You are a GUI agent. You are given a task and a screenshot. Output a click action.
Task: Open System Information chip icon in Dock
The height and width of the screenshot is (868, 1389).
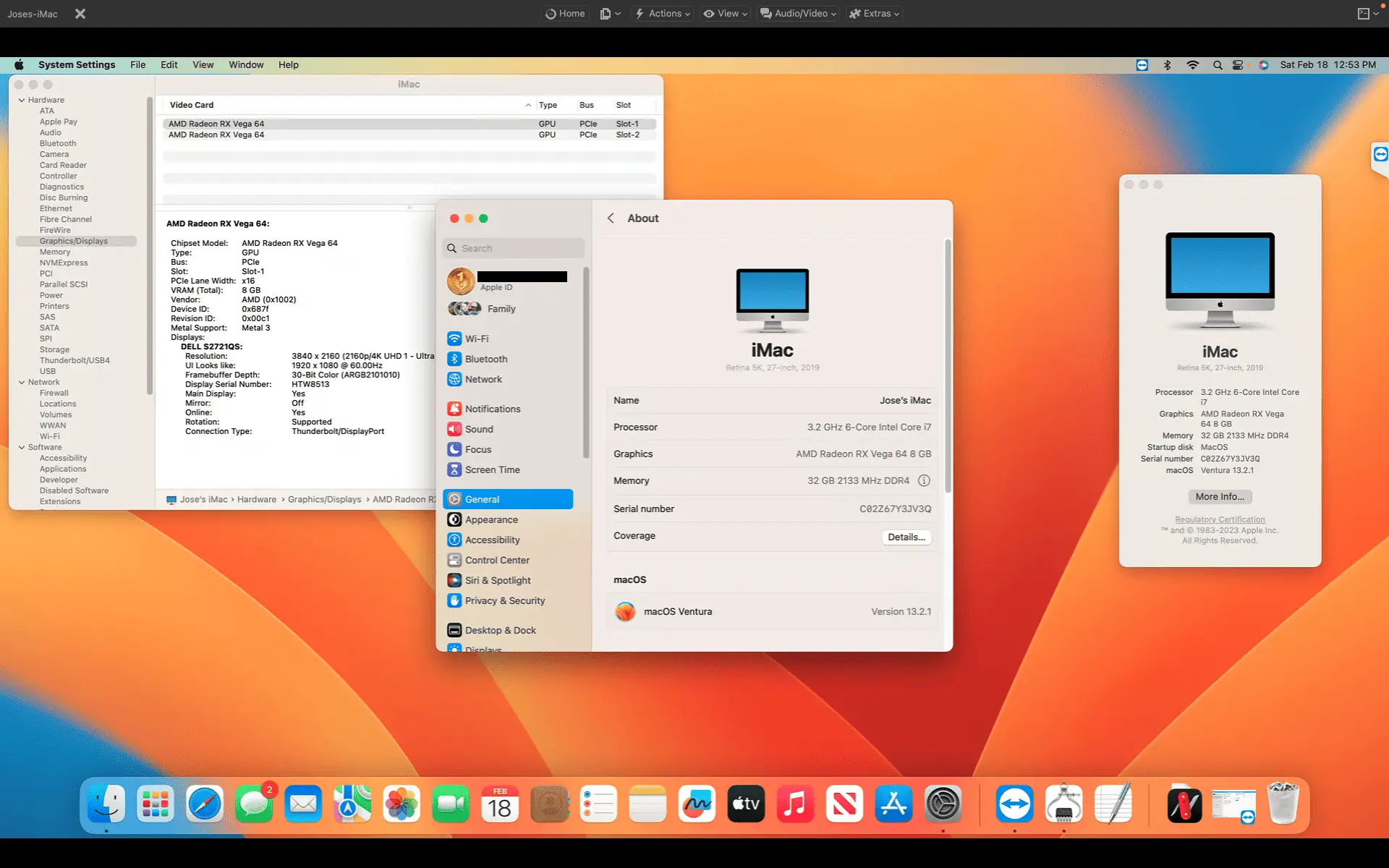(x=1063, y=804)
